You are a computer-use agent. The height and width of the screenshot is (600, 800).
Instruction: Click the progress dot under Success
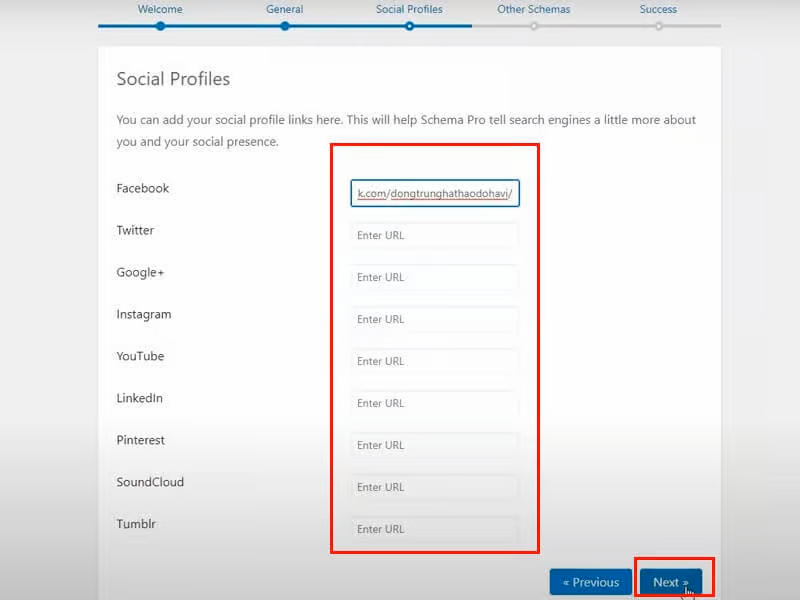[659, 26]
